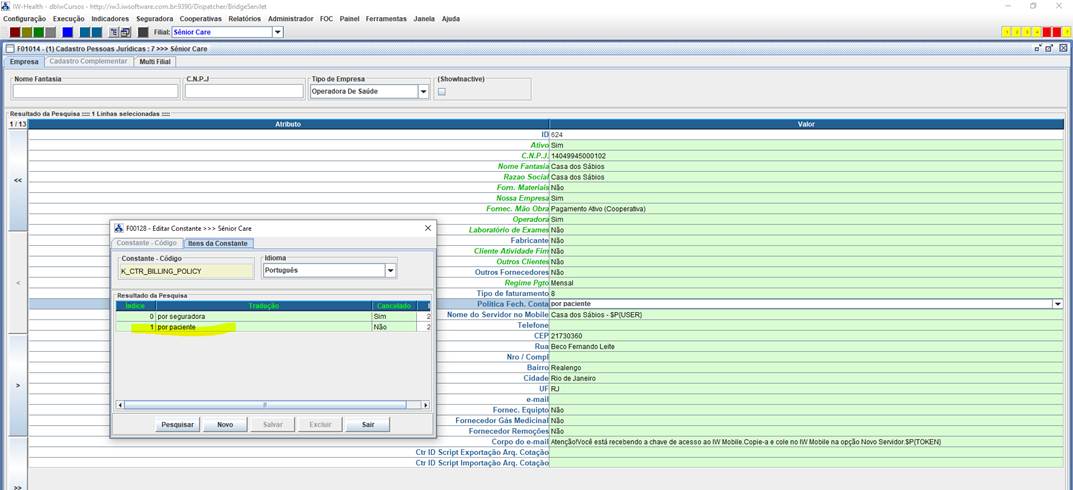Maximize the F01014 internal frame
This screenshot has height=490, width=1073.
(1049, 47)
